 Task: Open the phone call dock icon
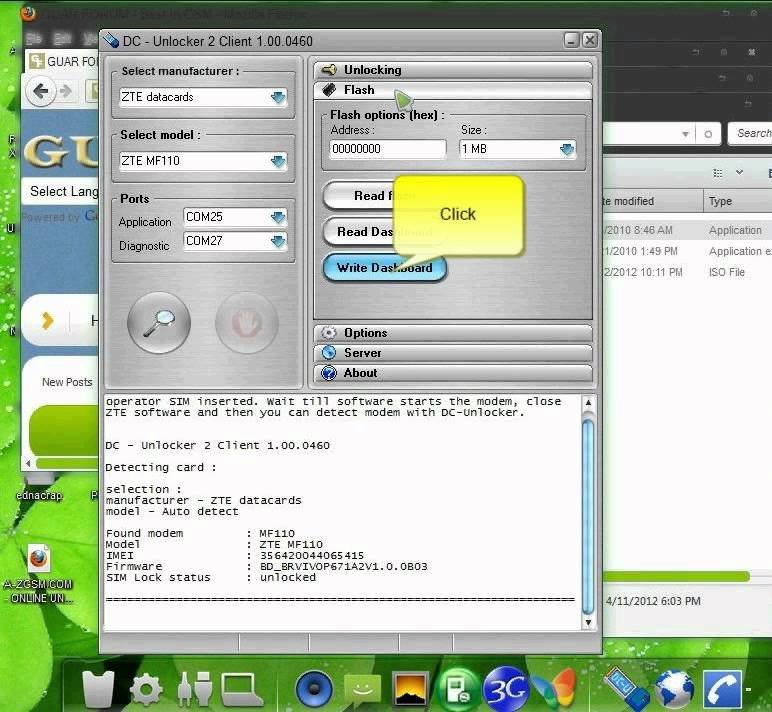tap(722, 689)
